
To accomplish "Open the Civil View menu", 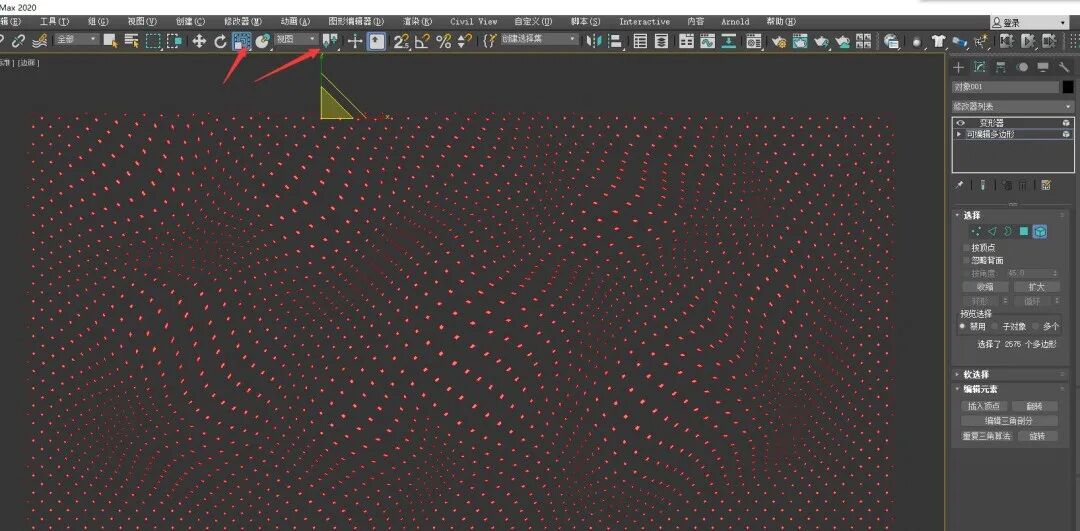I will click(x=474, y=21).
